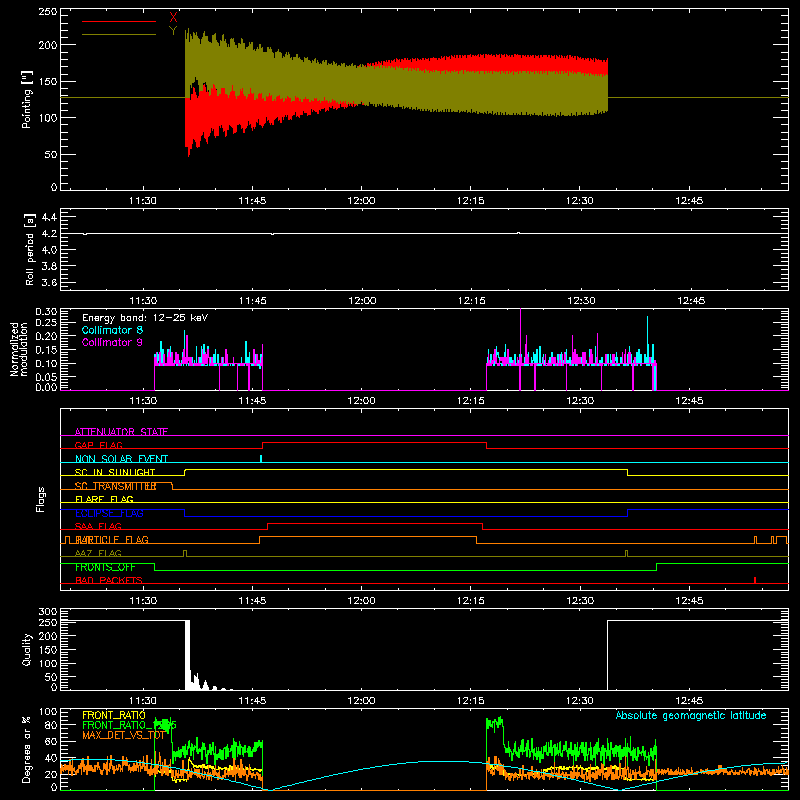800x800 pixels.
Task: Click the 3.6 tick on Roll period axis
Action: [49, 282]
